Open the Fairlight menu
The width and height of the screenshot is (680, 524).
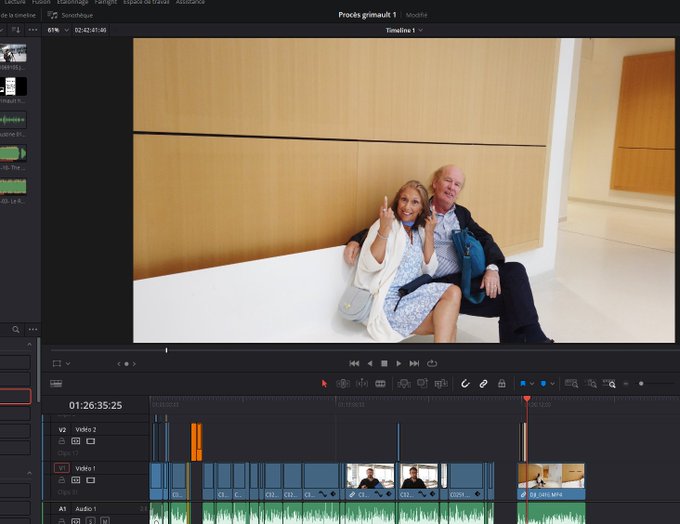coord(106,2)
